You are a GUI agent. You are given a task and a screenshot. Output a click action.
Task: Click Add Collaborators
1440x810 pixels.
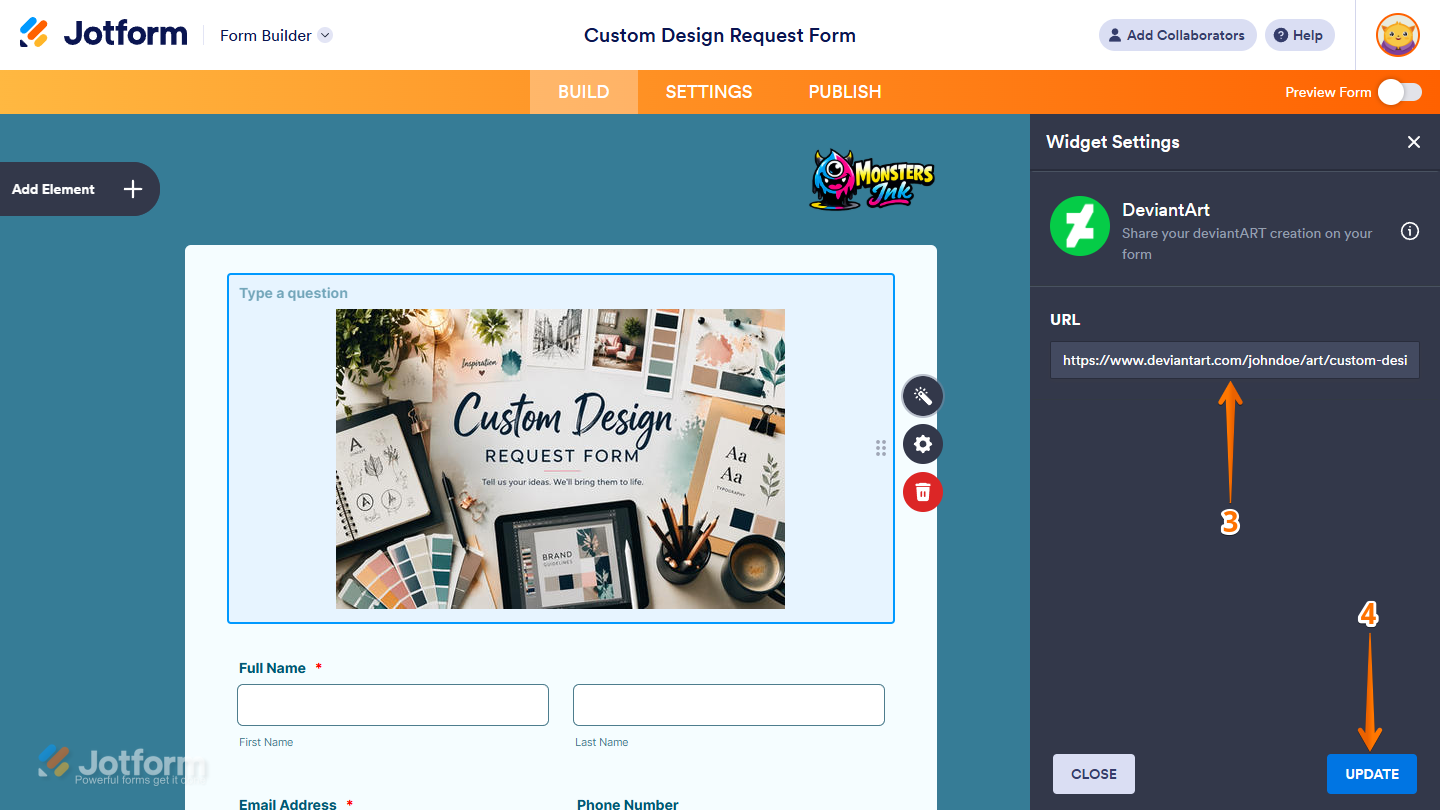click(1177, 35)
